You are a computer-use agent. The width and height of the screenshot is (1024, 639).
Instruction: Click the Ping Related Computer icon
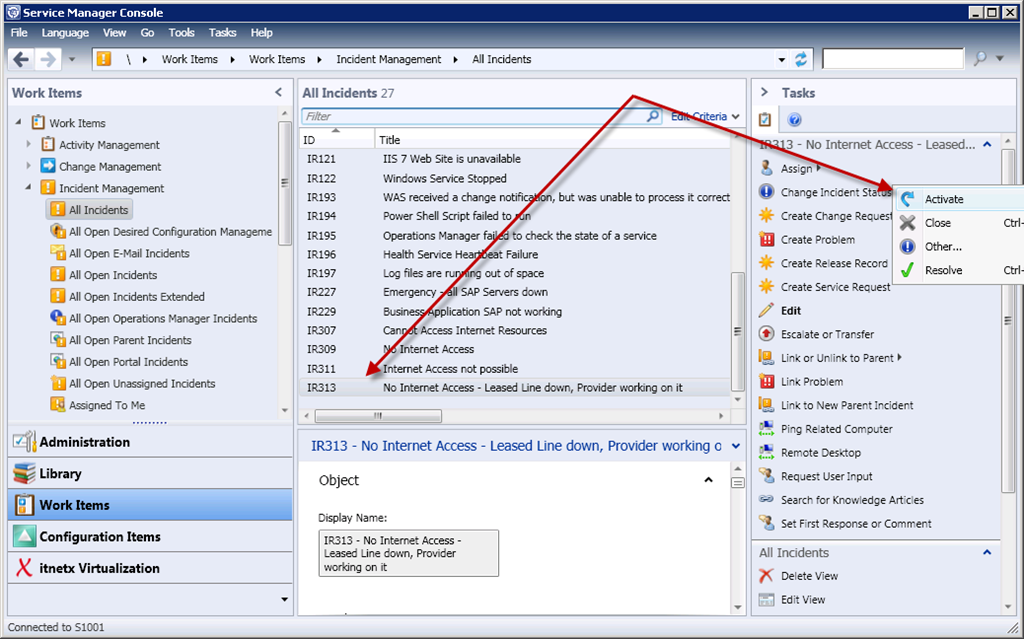[x=766, y=429]
